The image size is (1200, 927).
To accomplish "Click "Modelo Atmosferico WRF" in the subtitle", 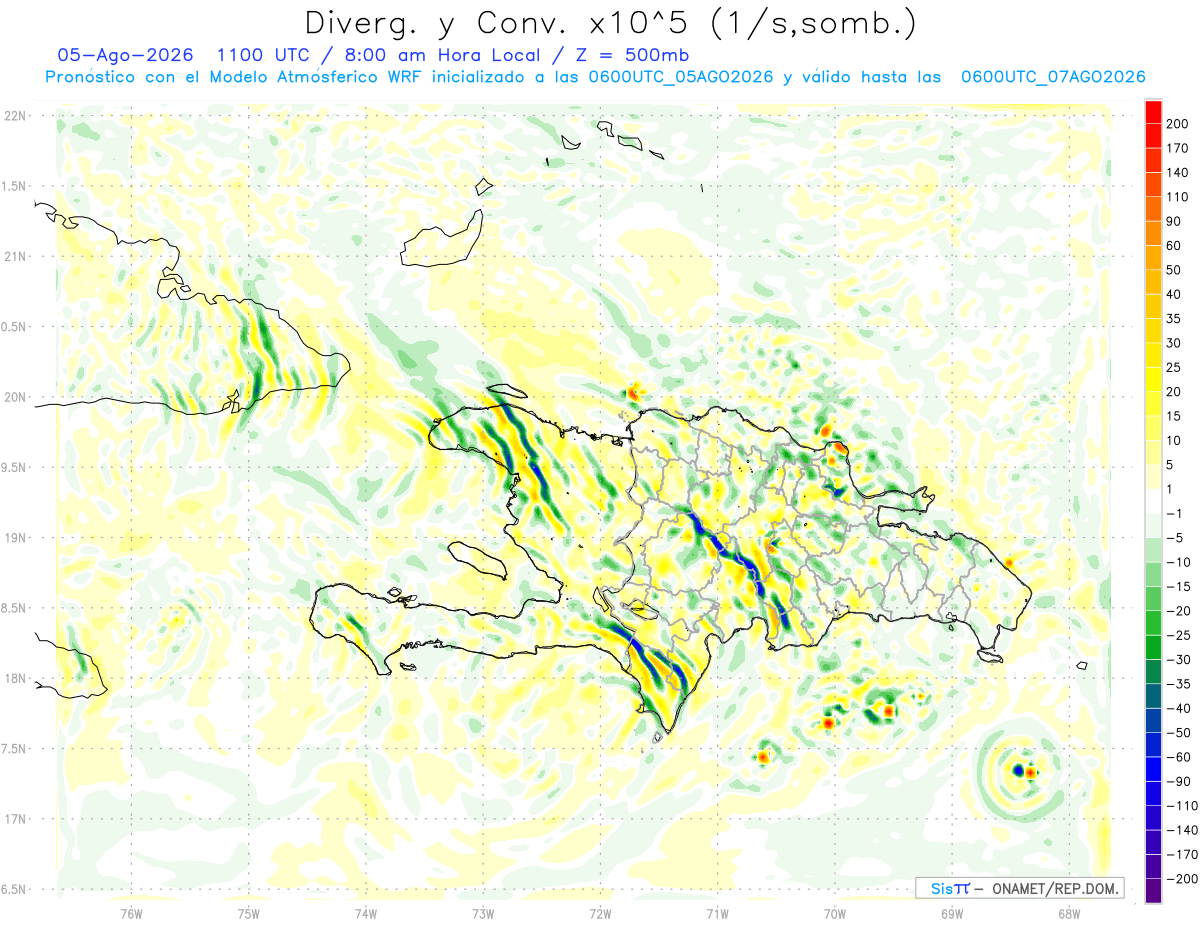I will coord(327,77).
